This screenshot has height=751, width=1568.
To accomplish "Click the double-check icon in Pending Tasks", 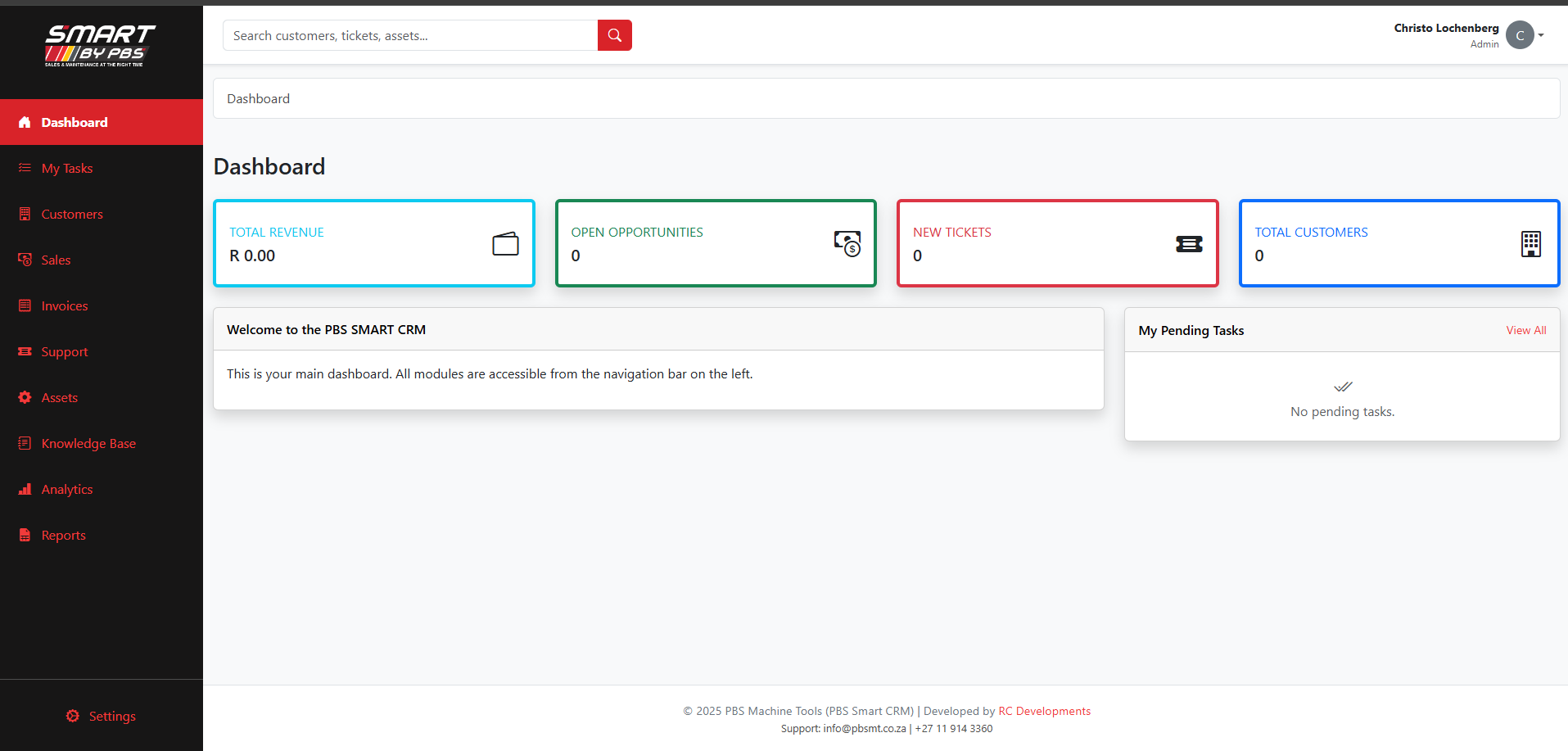I will pyautogui.click(x=1343, y=387).
